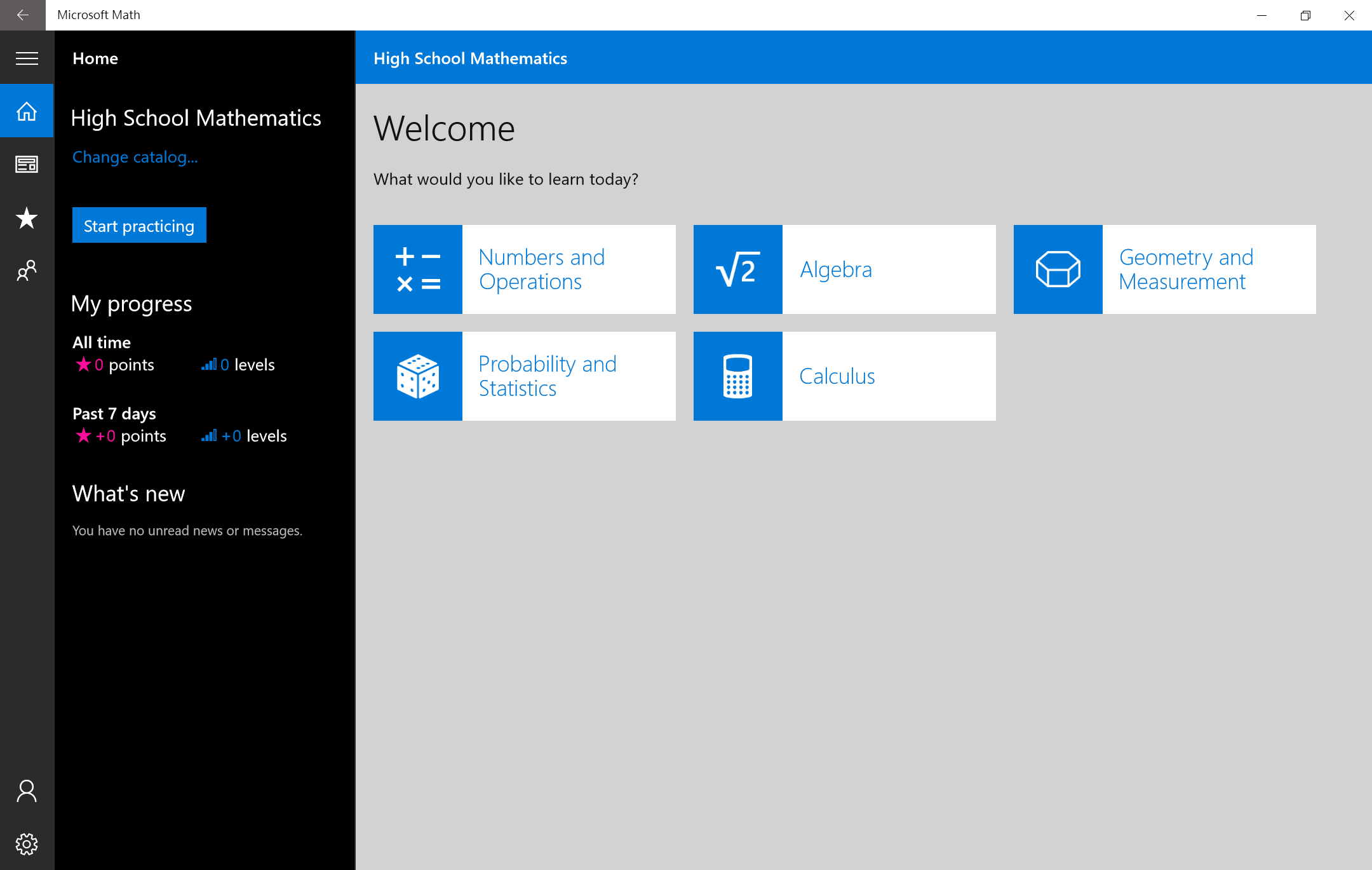This screenshot has width=1372, height=870.
Task: Open the user account profile icon
Action: (27, 791)
